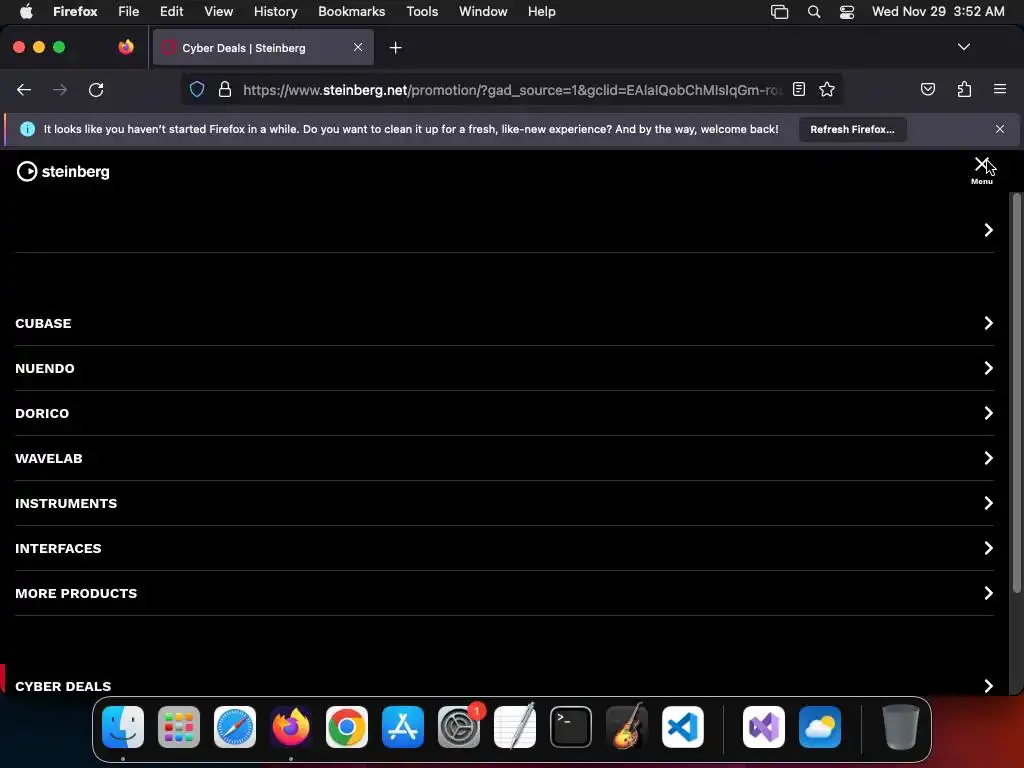Open the History menu
The image size is (1024, 768).
coord(276,11)
